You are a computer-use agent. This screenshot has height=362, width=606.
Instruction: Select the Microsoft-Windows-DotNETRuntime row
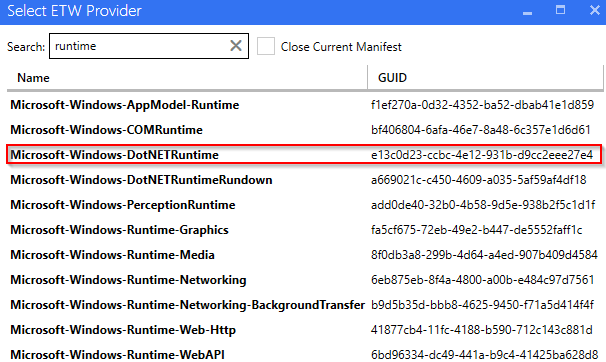(x=304, y=155)
